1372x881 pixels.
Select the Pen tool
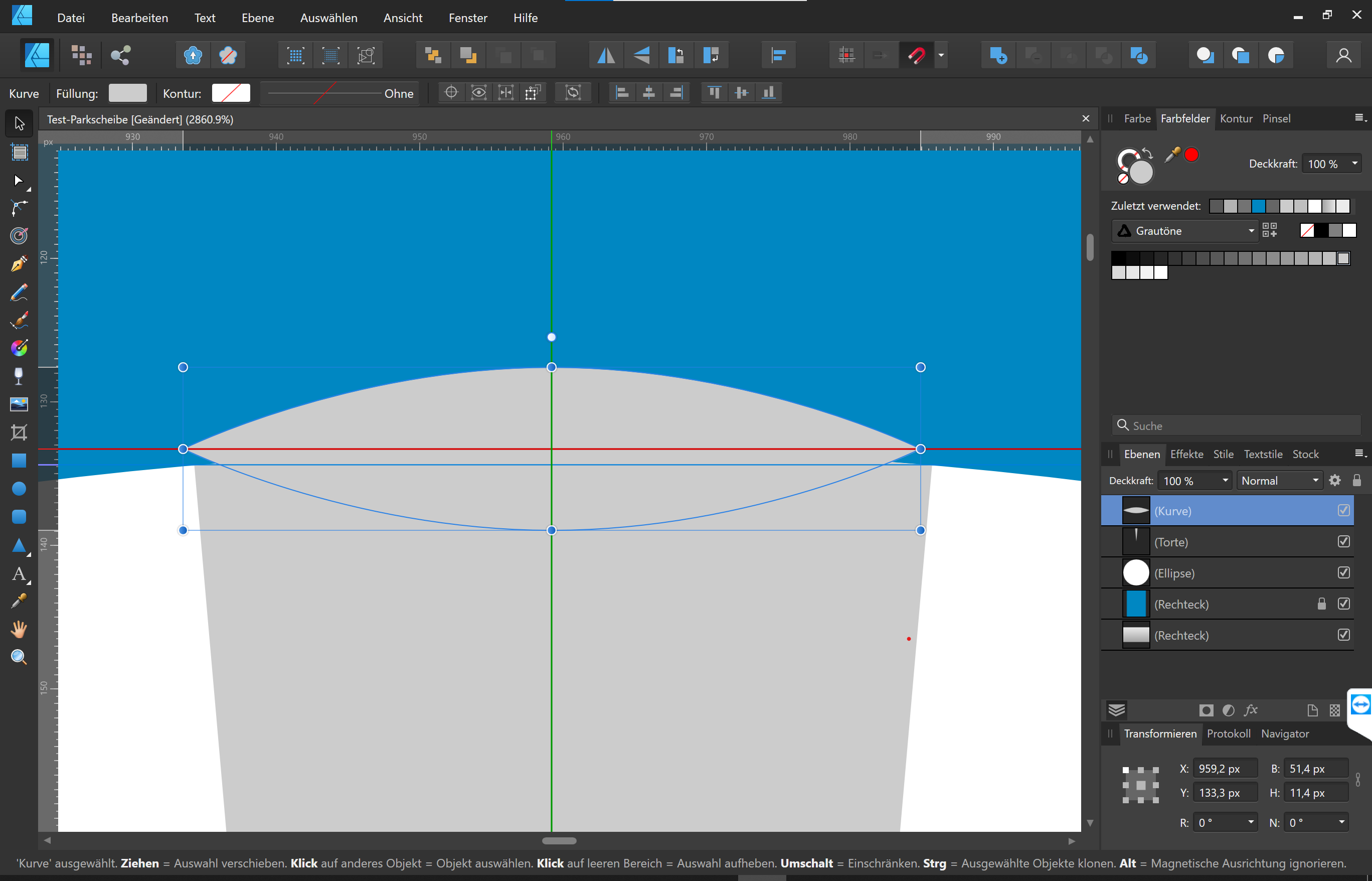(19, 264)
